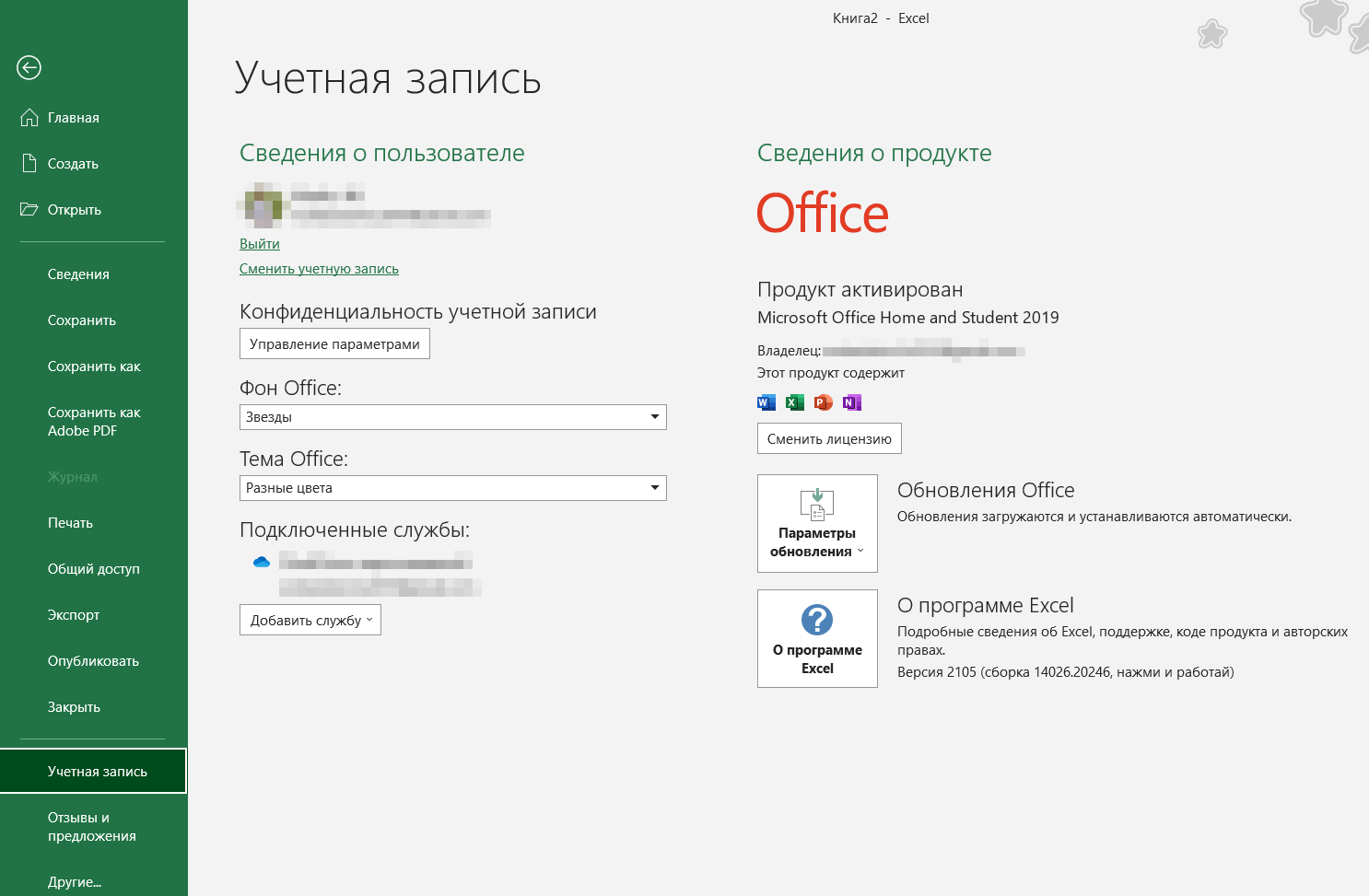This screenshot has width=1369, height=896.
Task: Click the OneDrive cloud icon
Action: click(262, 562)
